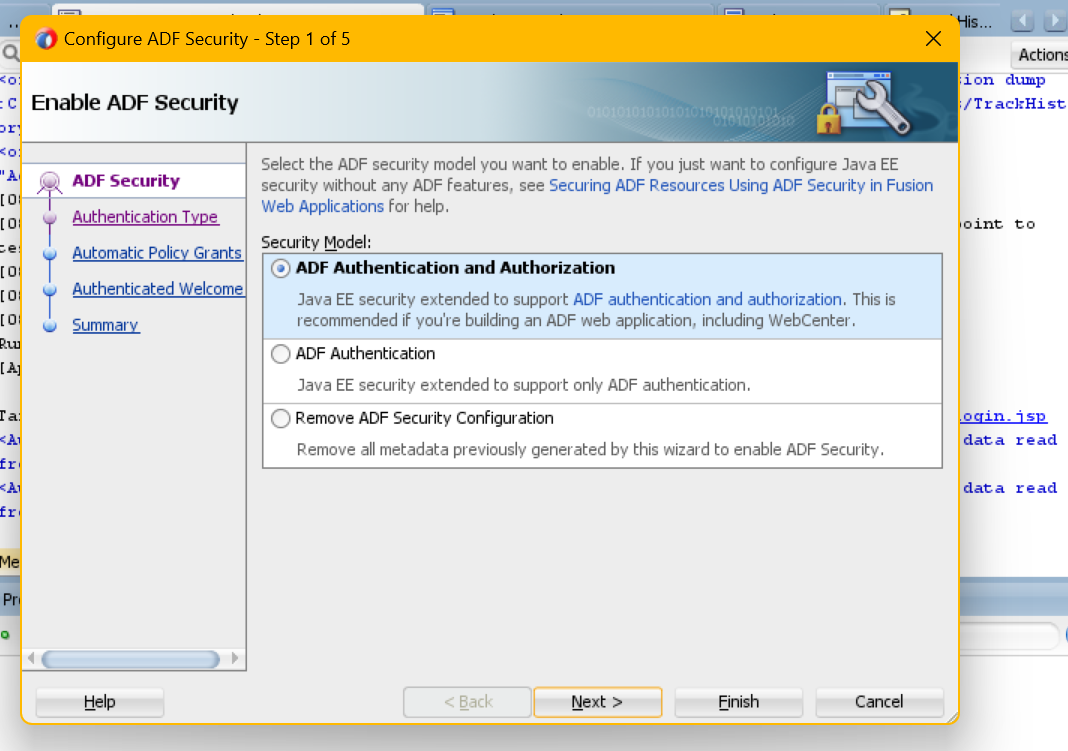This screenshot has width=1068, height=751.
Task: Open the Summary step link
Action: (x=106, y=325)
